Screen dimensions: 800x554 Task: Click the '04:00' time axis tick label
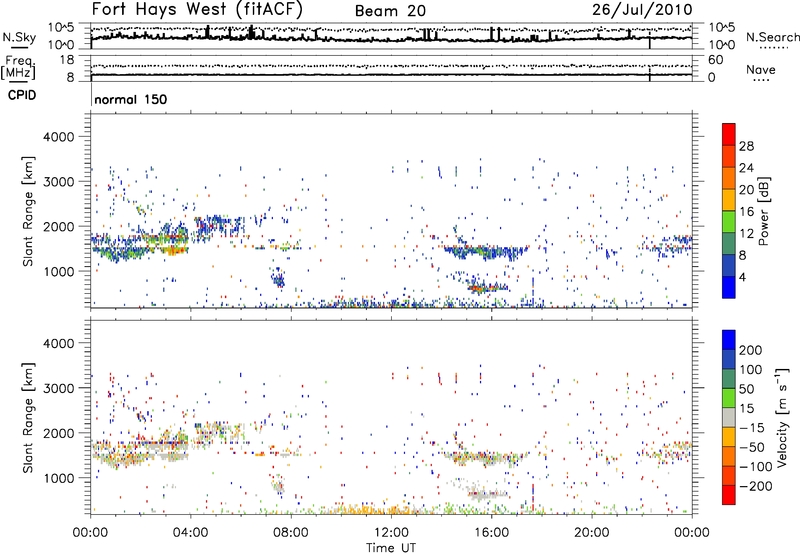191,533
